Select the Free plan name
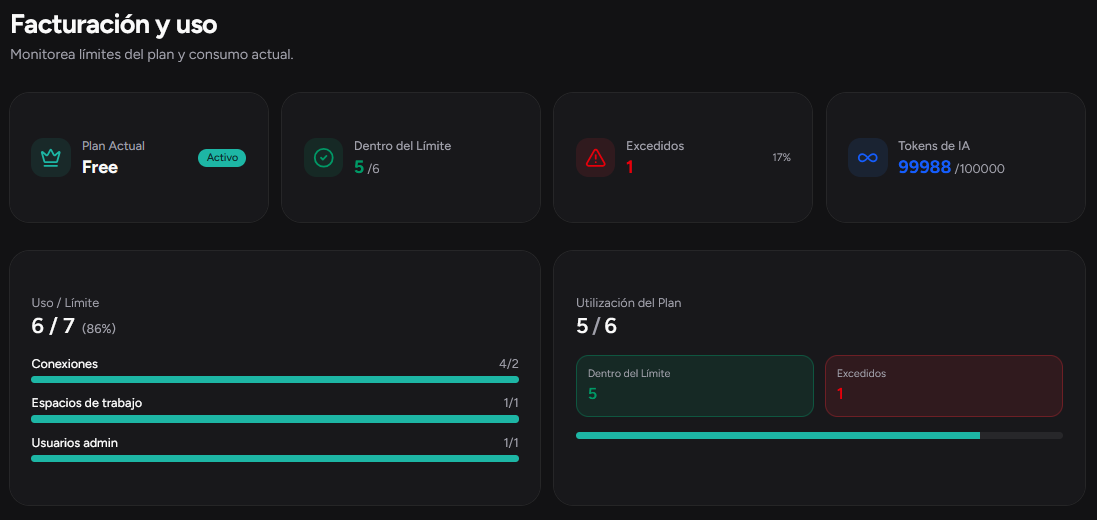1097x520 pixels. coord(100,167)
